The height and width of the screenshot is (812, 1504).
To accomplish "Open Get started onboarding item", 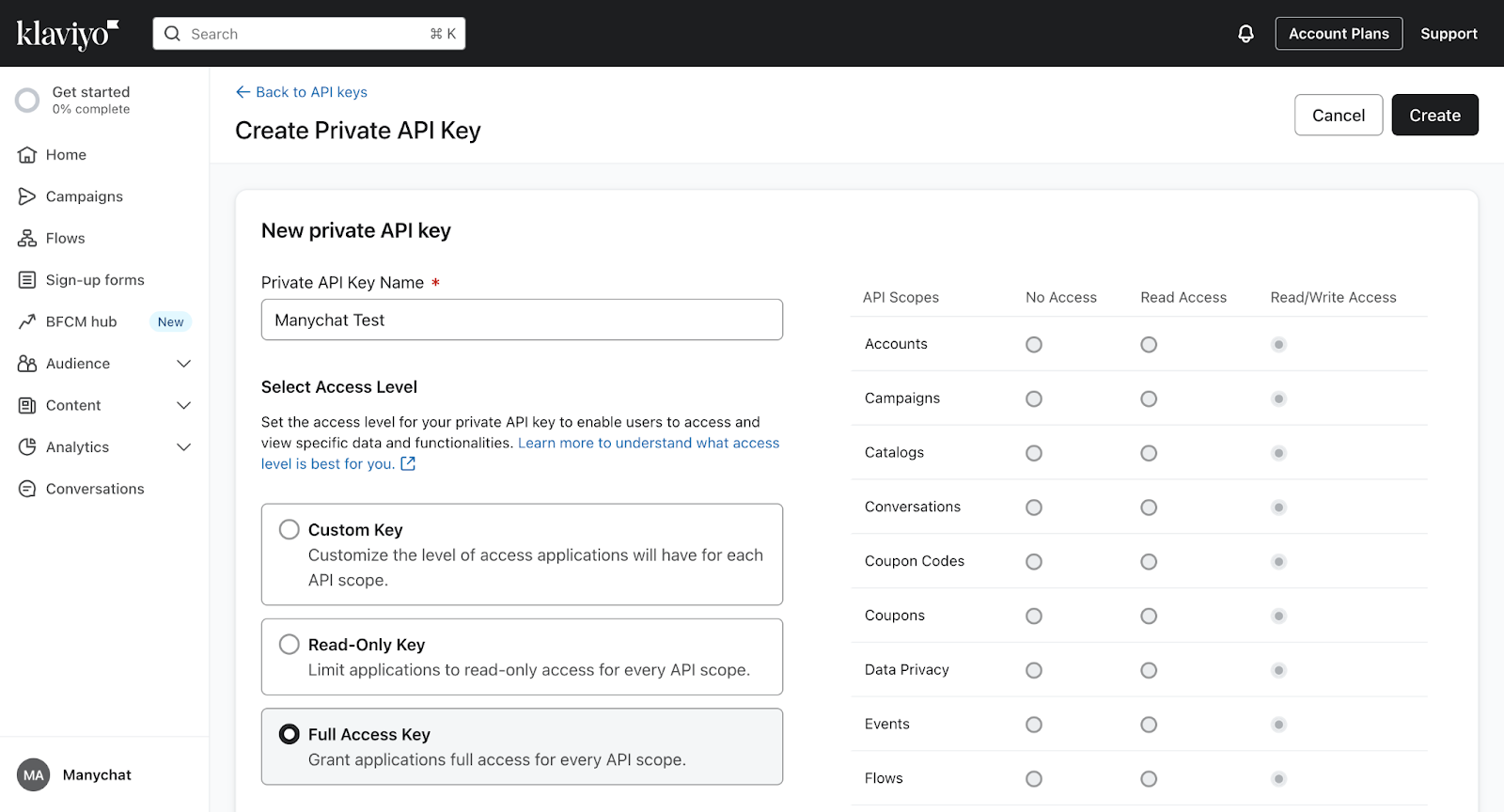I will (90, 100).
